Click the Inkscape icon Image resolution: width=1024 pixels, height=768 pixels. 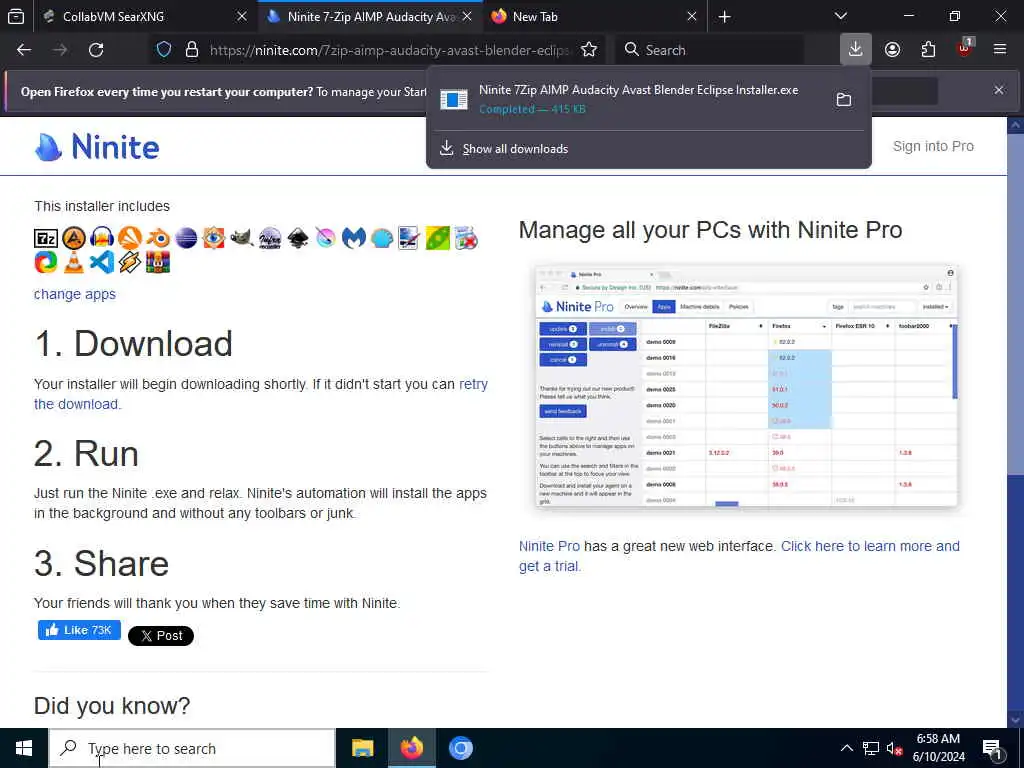(298, 238)
